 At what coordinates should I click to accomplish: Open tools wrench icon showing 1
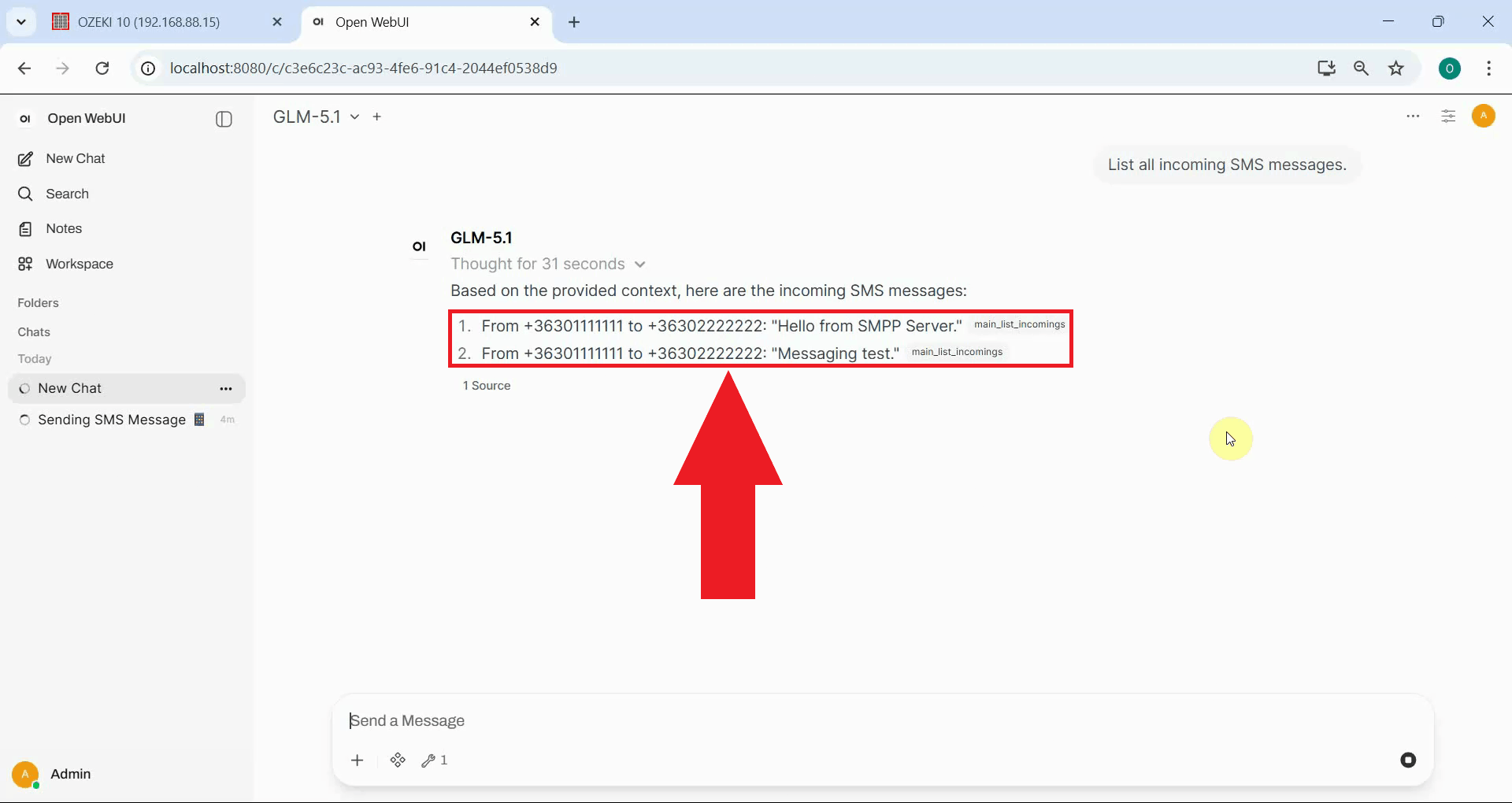click(435, 760)
